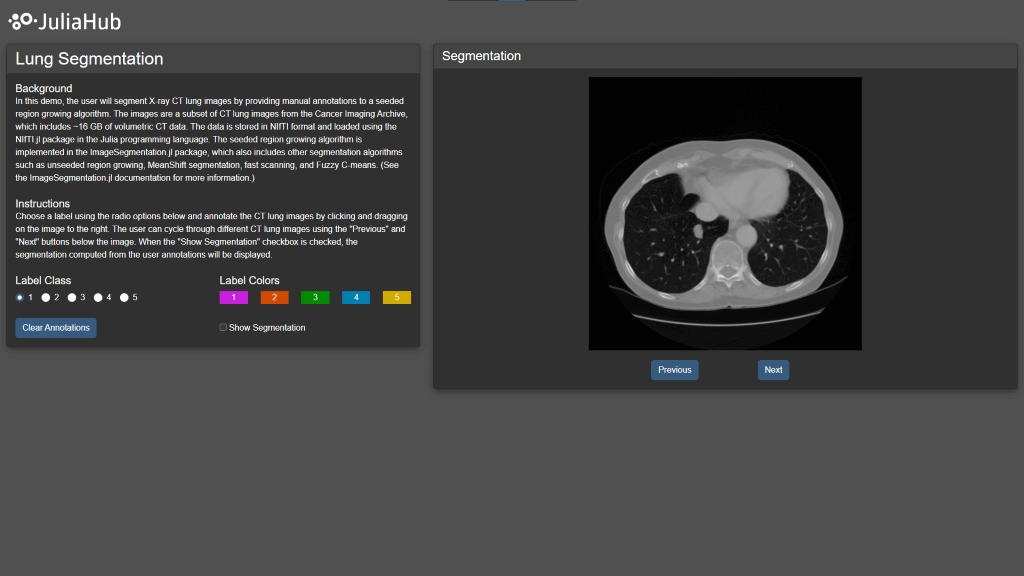
Task: Click the Lung Segmentation panel title
Action: pos(89,59)
